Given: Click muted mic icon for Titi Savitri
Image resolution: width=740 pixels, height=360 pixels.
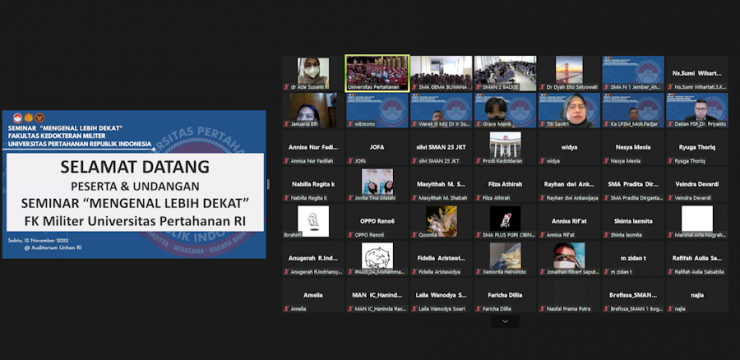Looking at the screenshot, I should [x=543, y=124].
